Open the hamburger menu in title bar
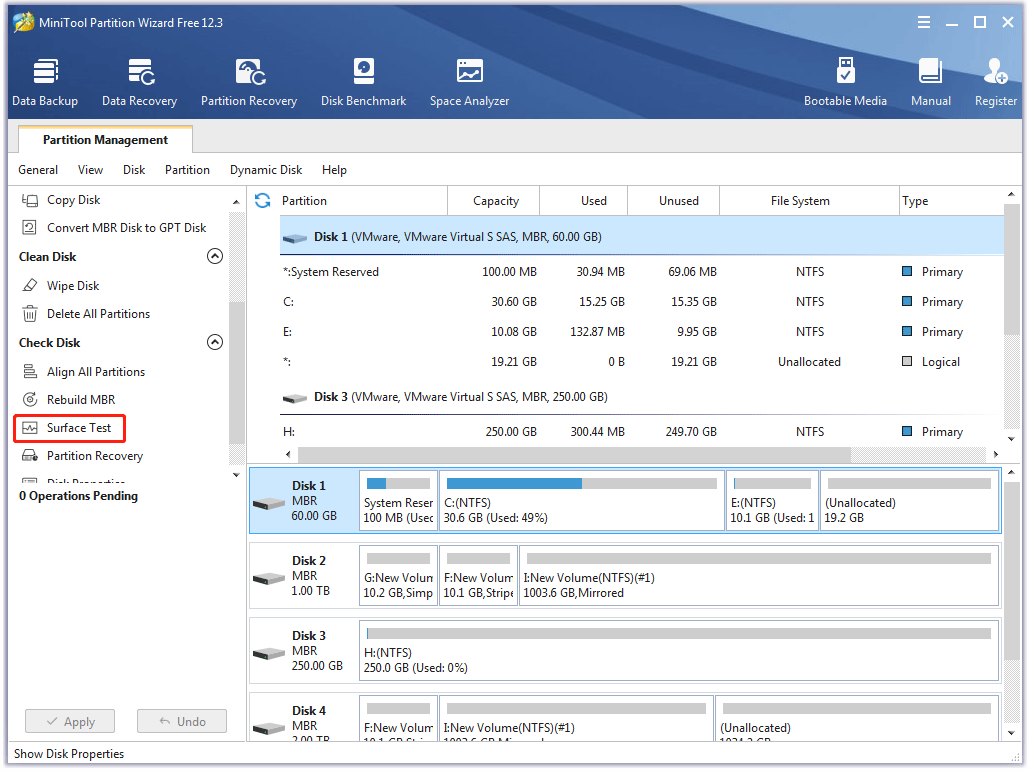Image resolution: width=1029 pixels, height=771 pixels. point(923,22)
